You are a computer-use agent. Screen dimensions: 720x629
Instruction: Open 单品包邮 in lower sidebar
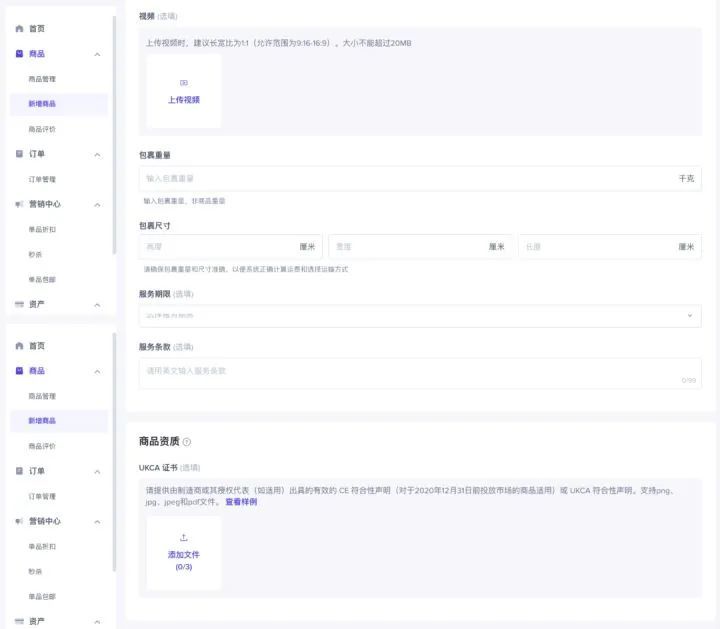tap(42, 596)
